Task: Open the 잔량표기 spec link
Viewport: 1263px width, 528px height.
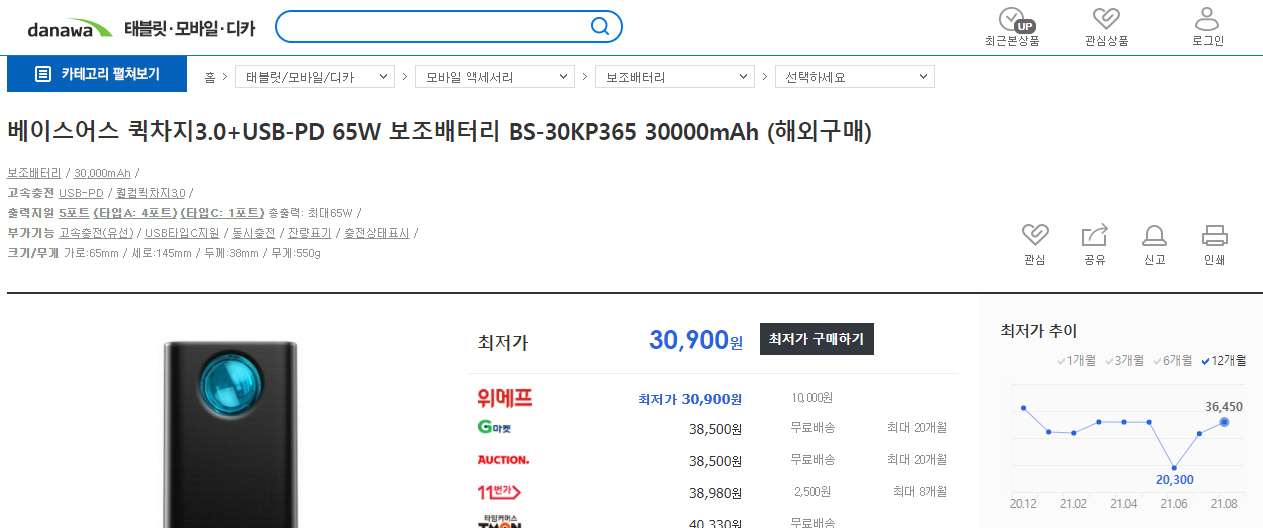Action: point(310,233)
